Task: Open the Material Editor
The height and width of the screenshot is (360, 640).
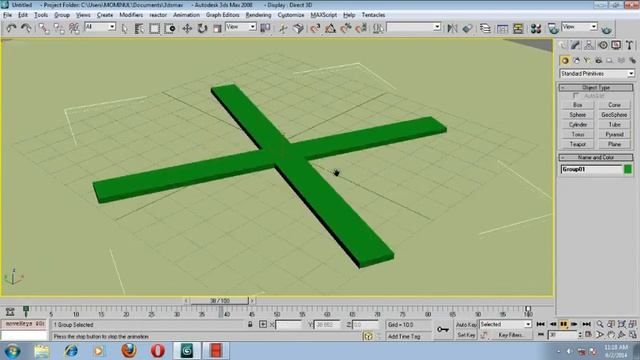Action: (536, 28)
